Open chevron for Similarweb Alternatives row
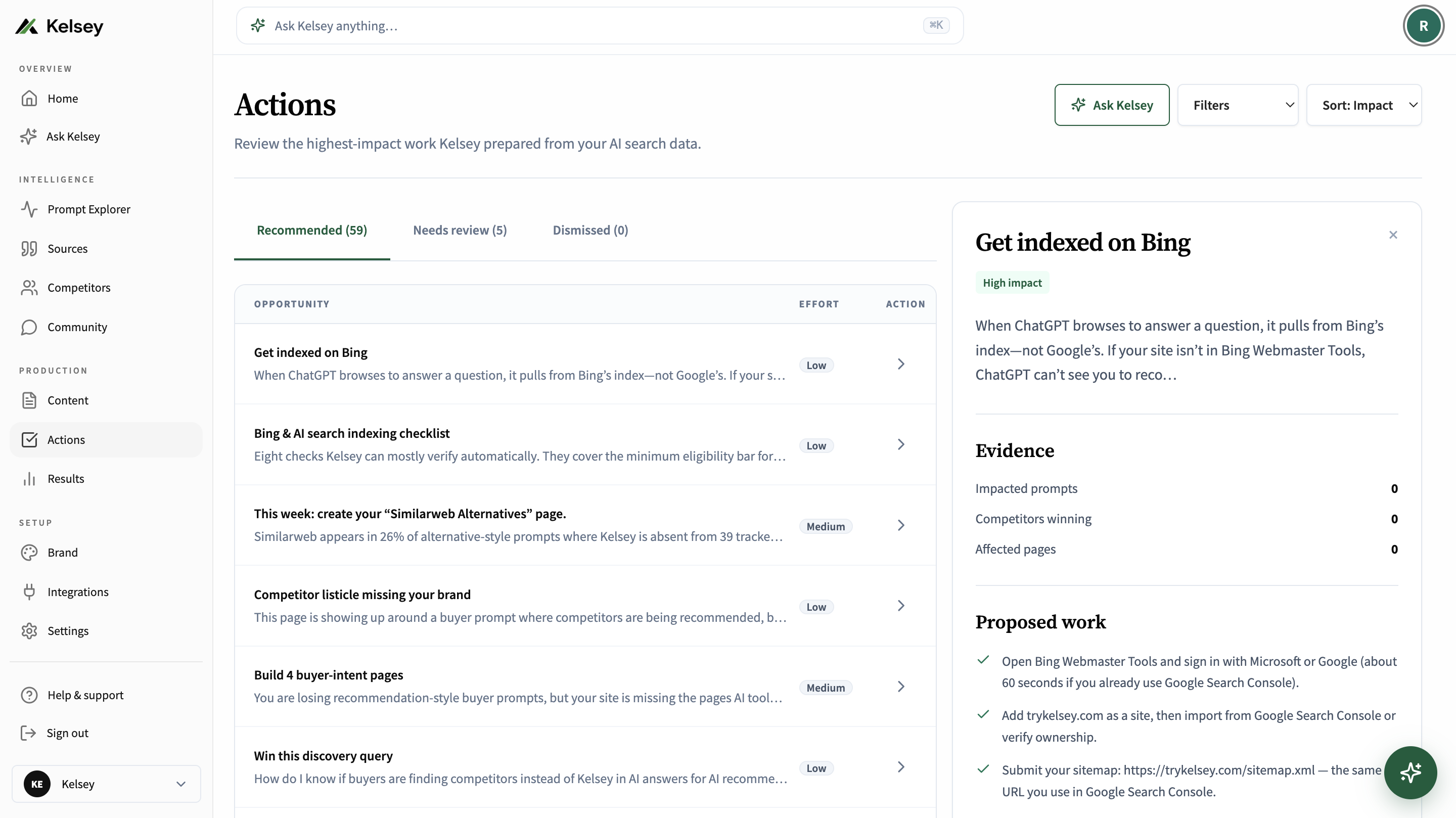The height and width of the screenshot is (818, 1456). [901, 525]
